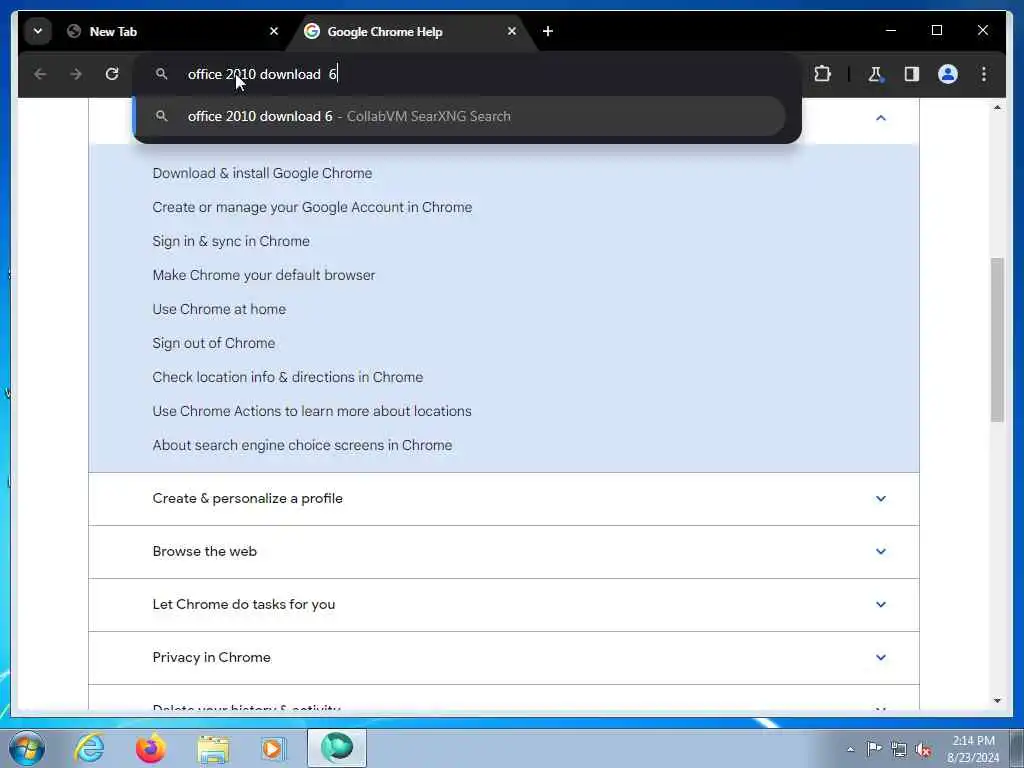Click the omnibox text field
1024x768 pixels.
(x=467, y=74)
